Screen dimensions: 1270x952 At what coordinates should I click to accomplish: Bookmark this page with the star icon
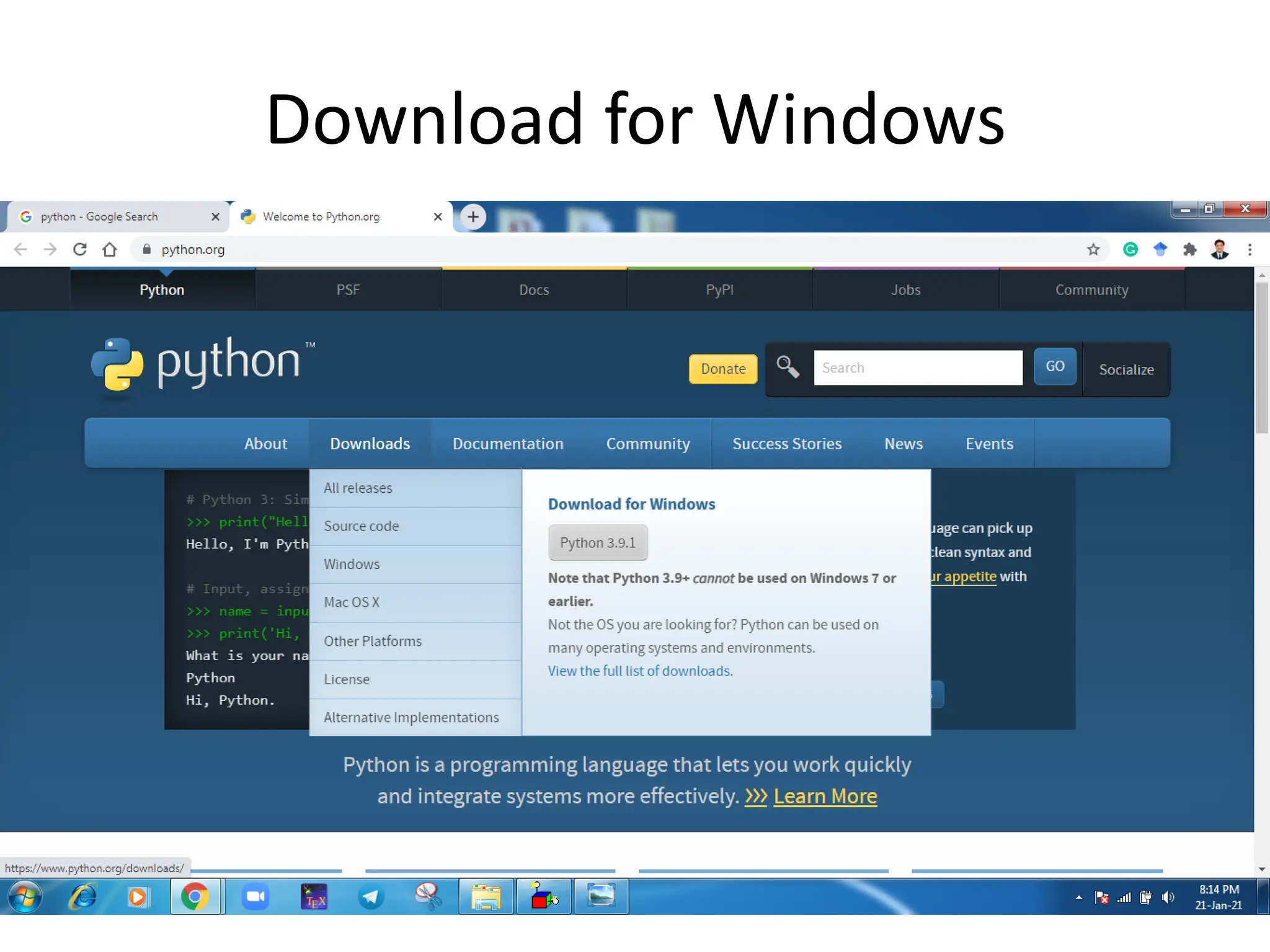coord(1093,249)
